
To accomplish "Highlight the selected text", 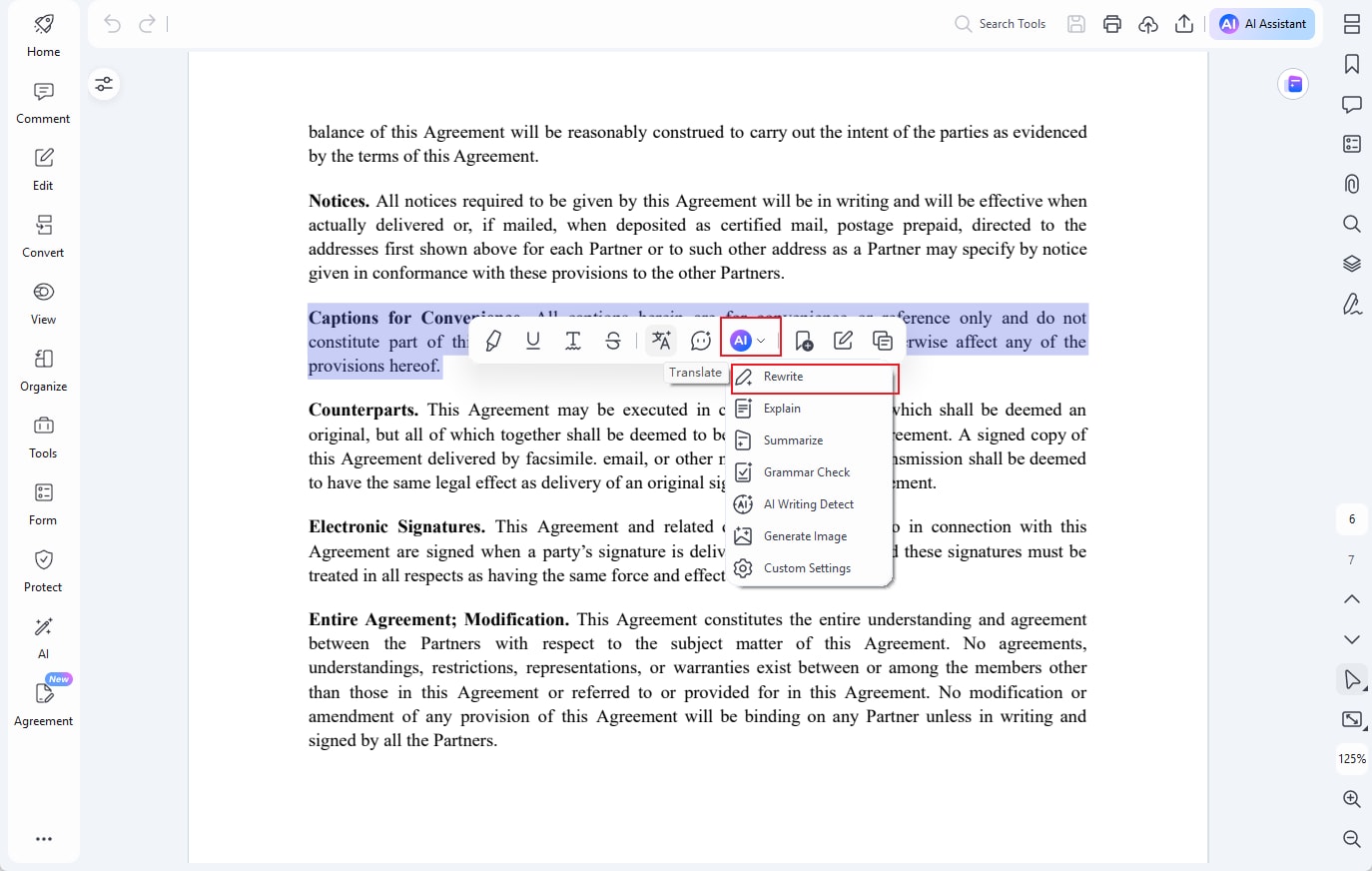I will click(493, 341).
